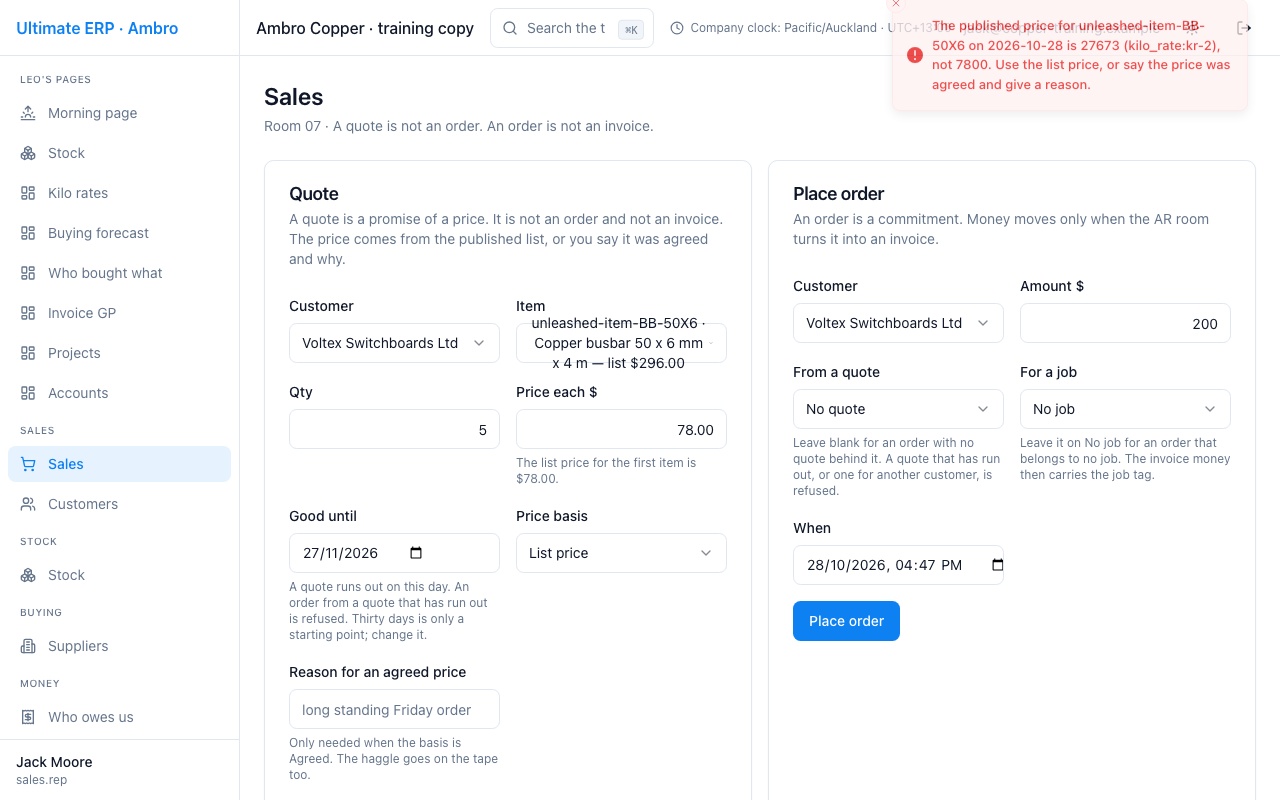Screen dimensions: 1280x800
Task: Click the Ultimate ERP · Ambro logo link
Action: click(x=97, y=28)
